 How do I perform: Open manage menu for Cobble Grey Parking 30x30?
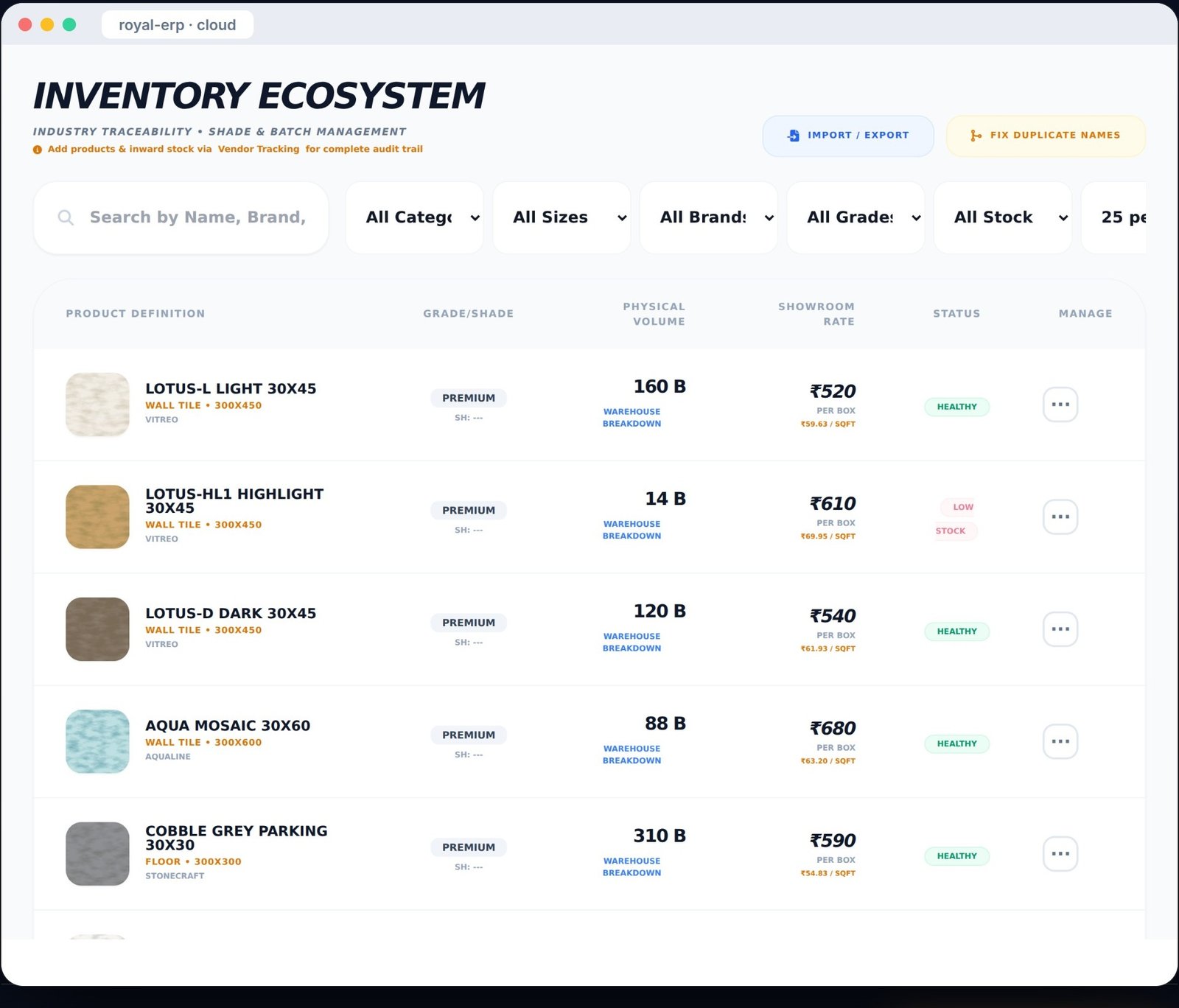tap(1060, 854)
